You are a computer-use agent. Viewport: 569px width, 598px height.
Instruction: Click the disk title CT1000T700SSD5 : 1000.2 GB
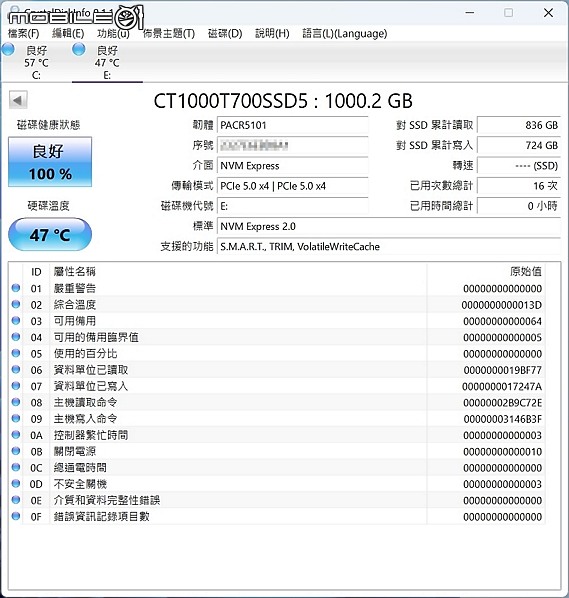coord(283,101)
